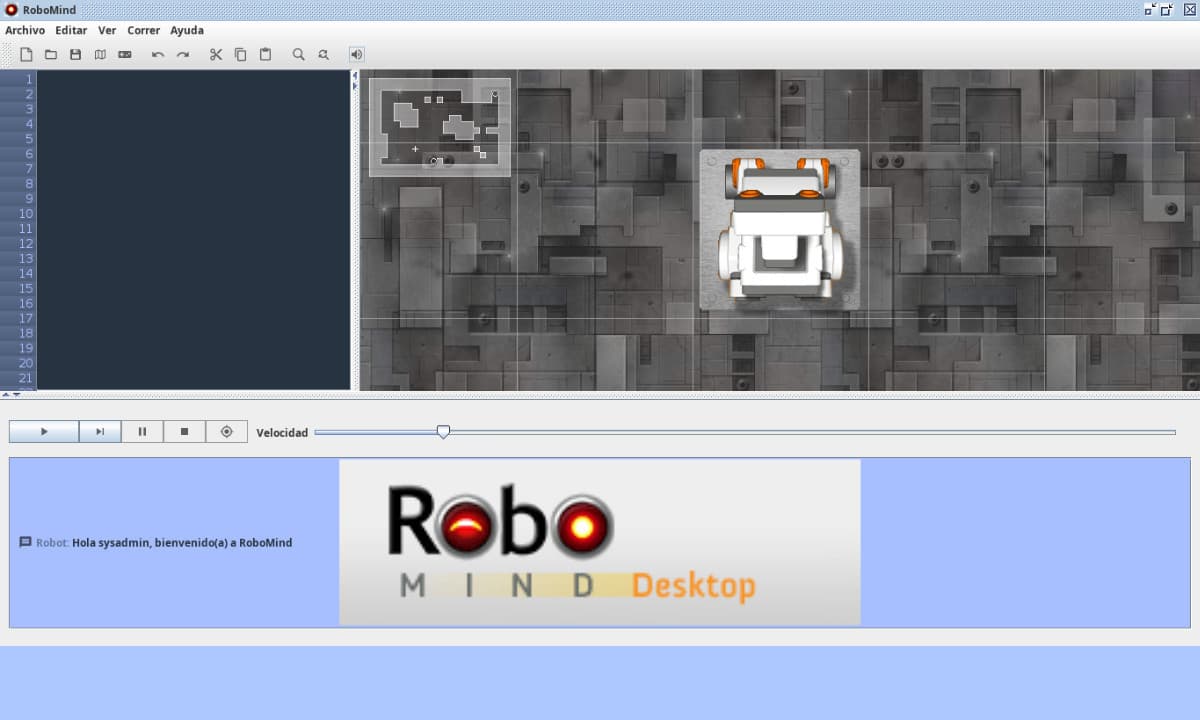Save the script with floppy icon
This screenshot has height=720, width=1200.
75,54
